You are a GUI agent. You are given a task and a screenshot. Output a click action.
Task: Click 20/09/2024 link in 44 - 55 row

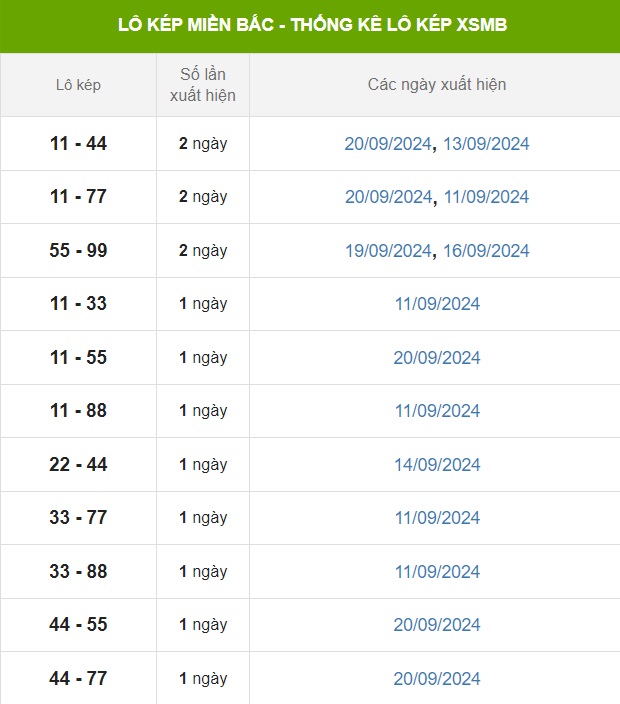437,625
